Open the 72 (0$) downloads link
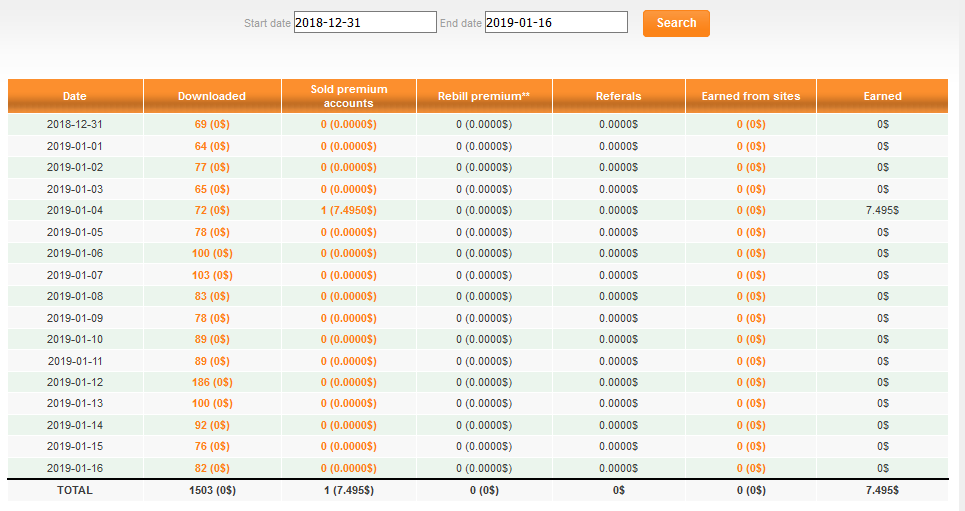Viewport: 965px width, 511px height. coord(212,211)
